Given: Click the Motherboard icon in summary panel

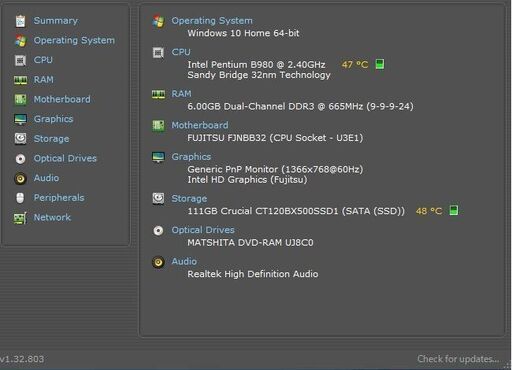Looking at the screenshot, I should point(158,126).
